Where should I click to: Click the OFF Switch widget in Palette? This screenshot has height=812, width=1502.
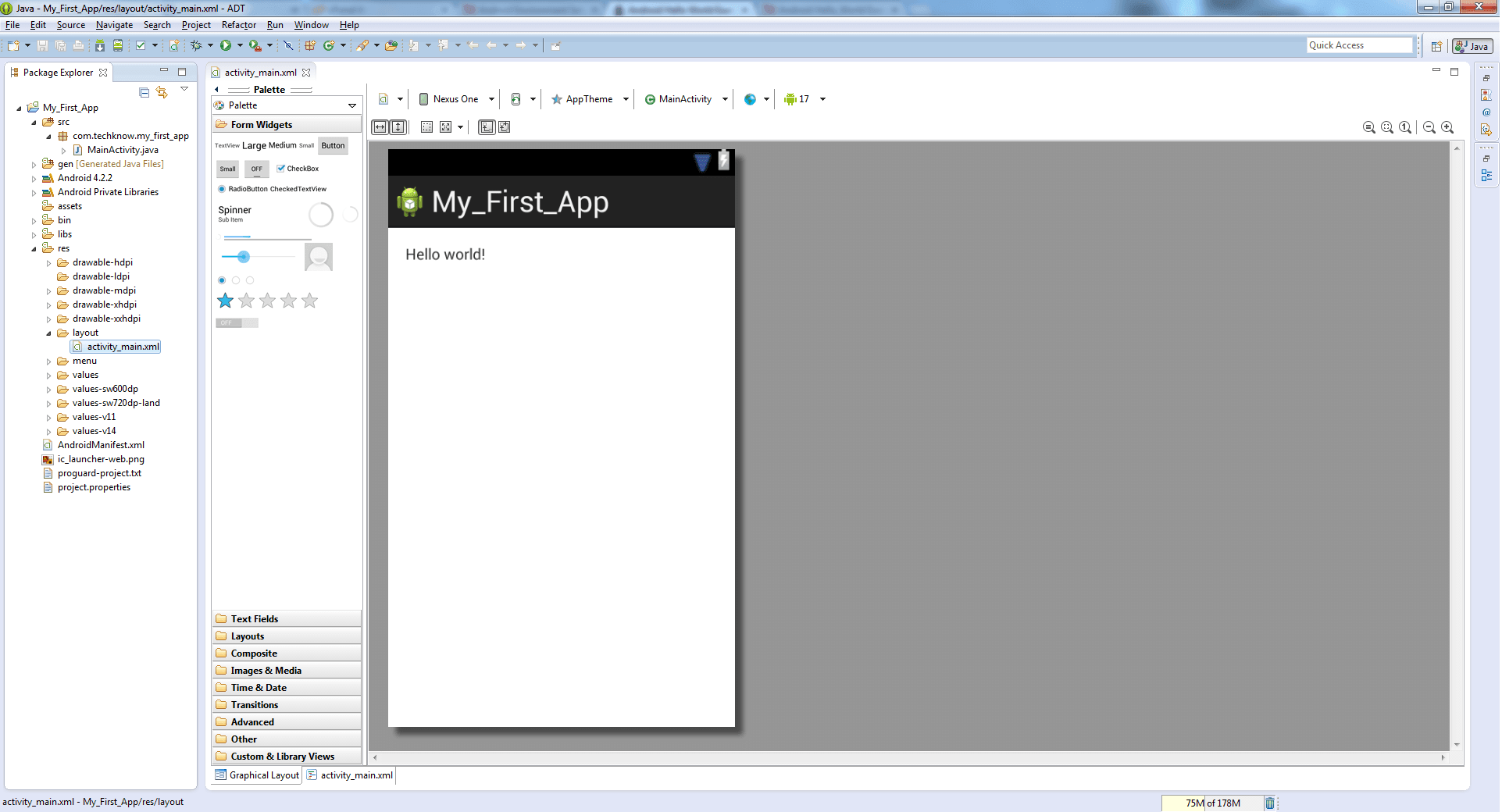point(237,322)
